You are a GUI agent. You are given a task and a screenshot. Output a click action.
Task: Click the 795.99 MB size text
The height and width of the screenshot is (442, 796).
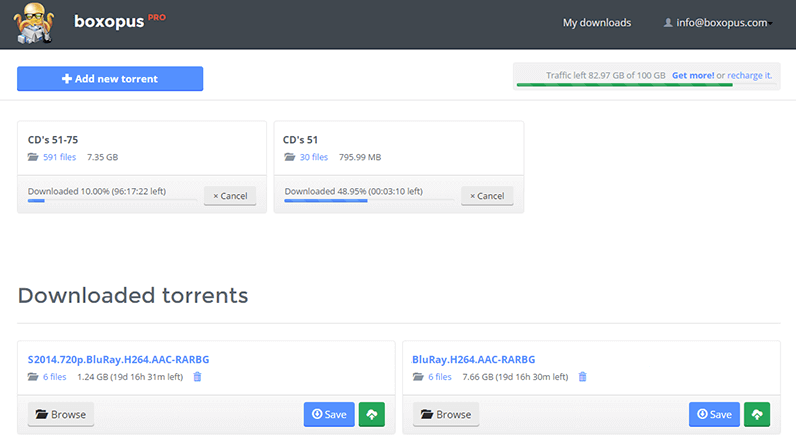tap(360, 157)
